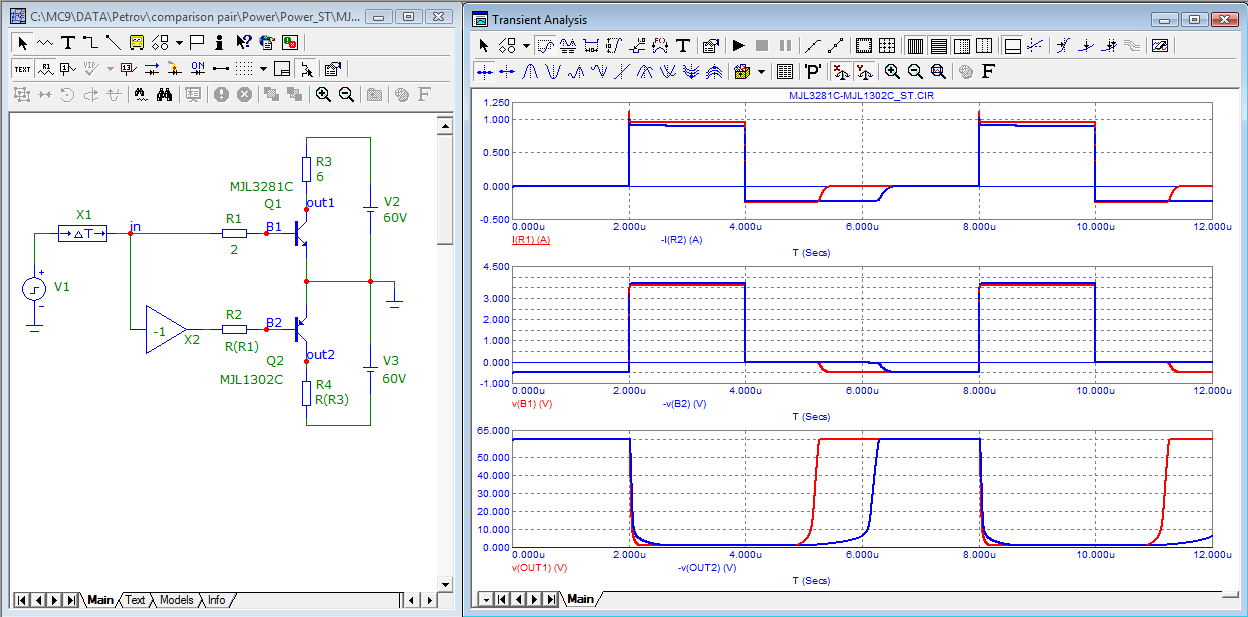Toggle Grid Text TEXT button

[x=22, y=69]
